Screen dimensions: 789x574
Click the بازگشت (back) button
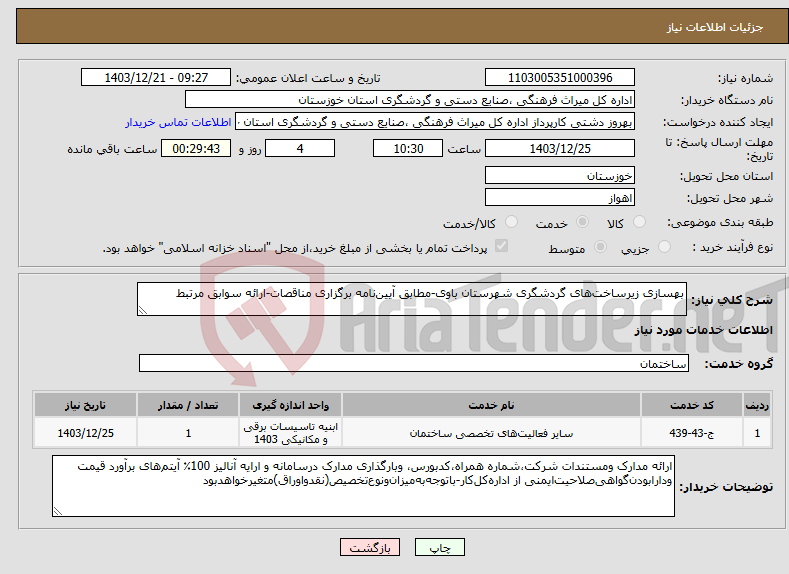[x=370, y=547]
